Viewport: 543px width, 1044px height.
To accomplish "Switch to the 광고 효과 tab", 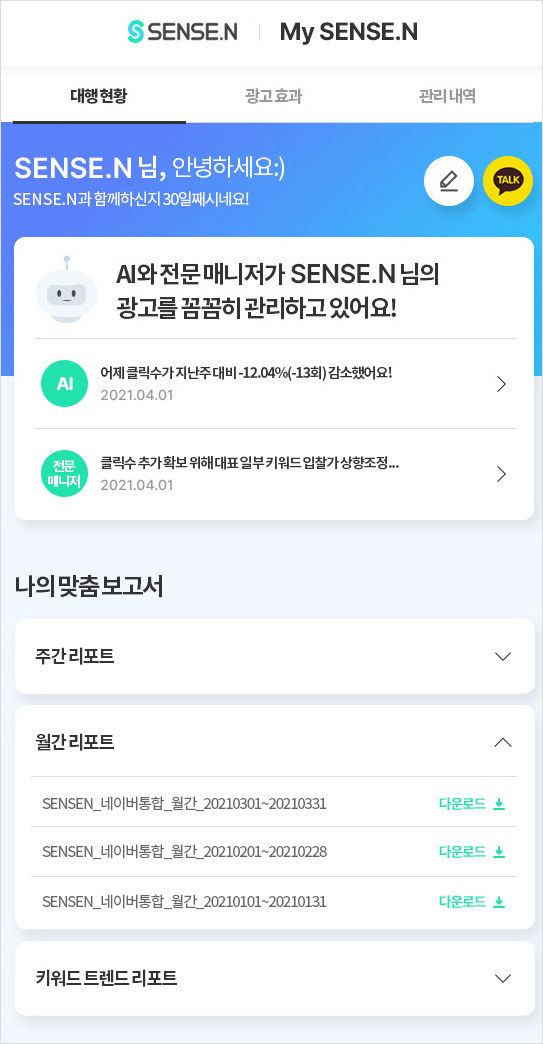I will 273,97.
